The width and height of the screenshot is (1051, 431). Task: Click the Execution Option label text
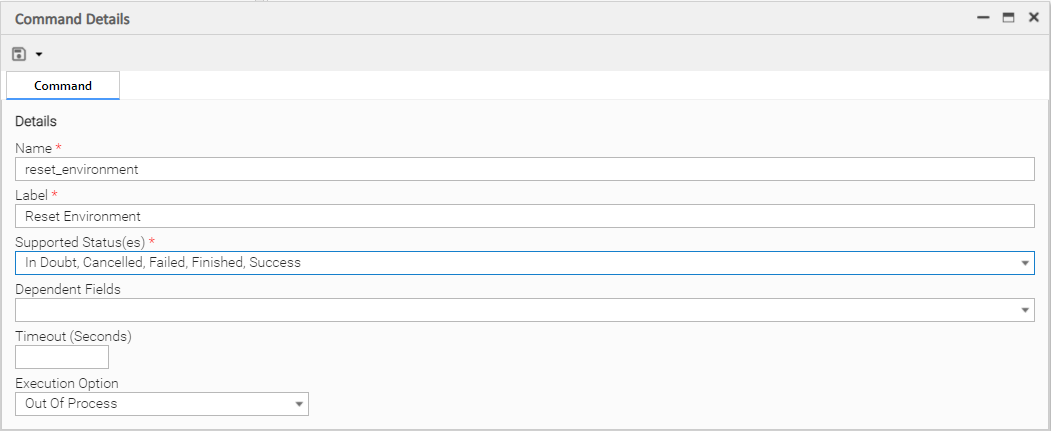67,383
